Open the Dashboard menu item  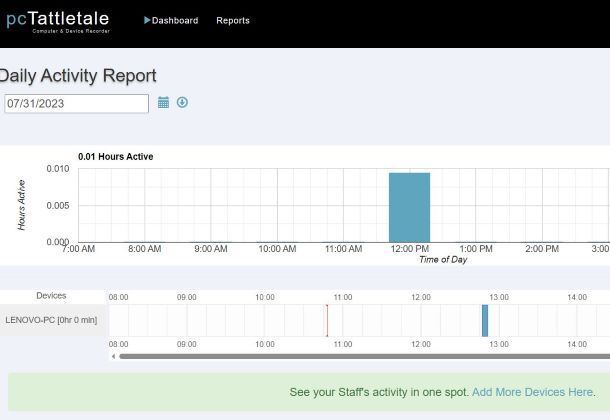coord(171,21)
